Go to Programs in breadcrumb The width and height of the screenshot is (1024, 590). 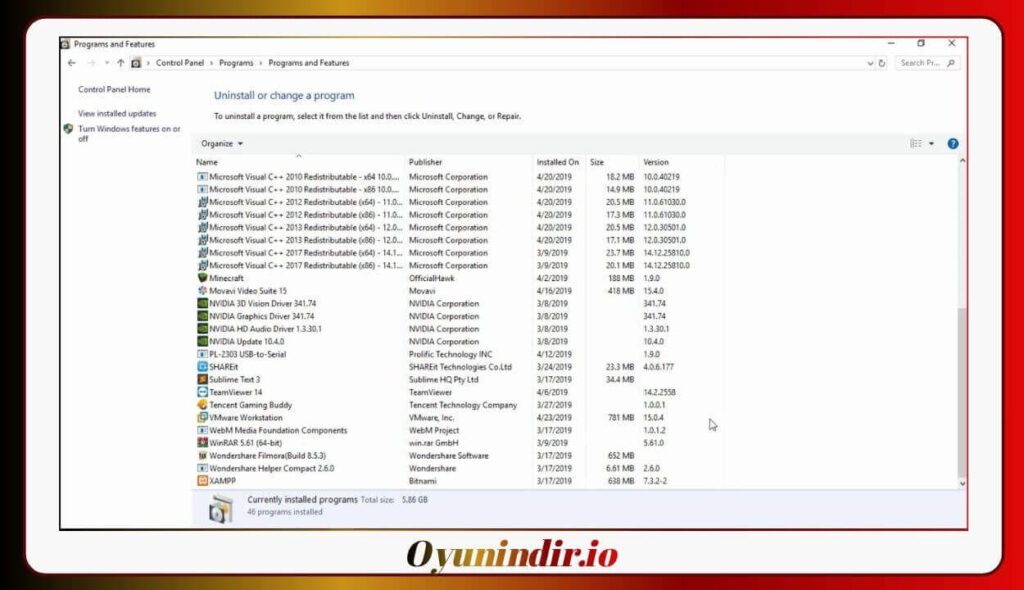pos(236,63)
